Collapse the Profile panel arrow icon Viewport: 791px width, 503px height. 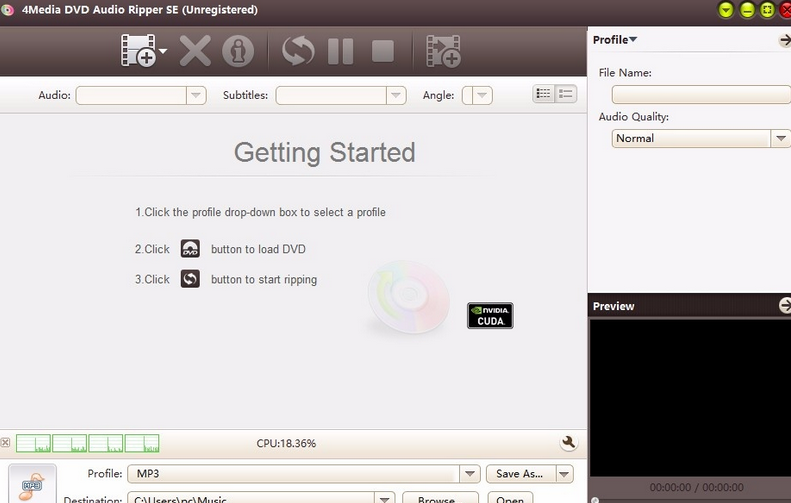[x=785, y=40]
